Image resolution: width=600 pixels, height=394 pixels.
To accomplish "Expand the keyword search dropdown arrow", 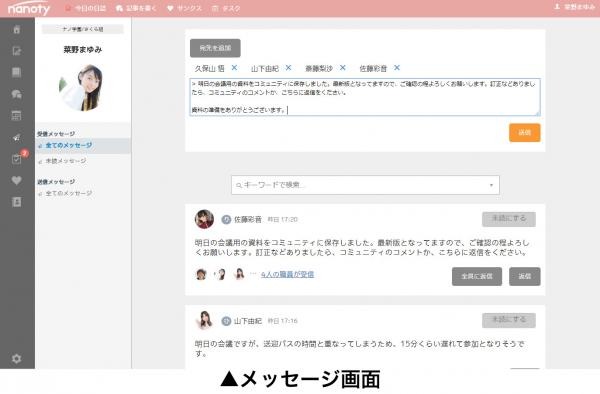I will pos(491,185).
